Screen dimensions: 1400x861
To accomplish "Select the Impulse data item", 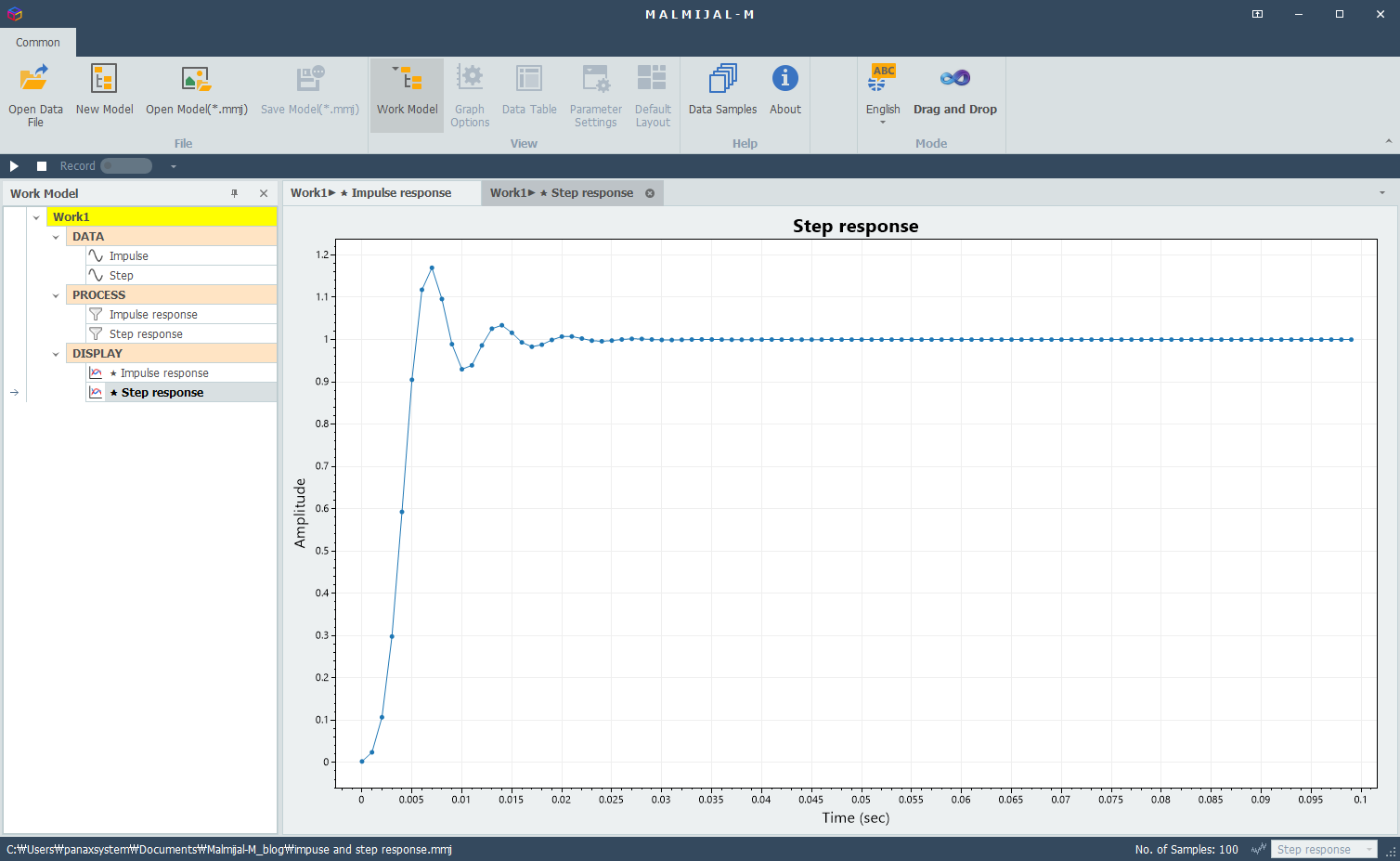I will (x=181, y=255).
